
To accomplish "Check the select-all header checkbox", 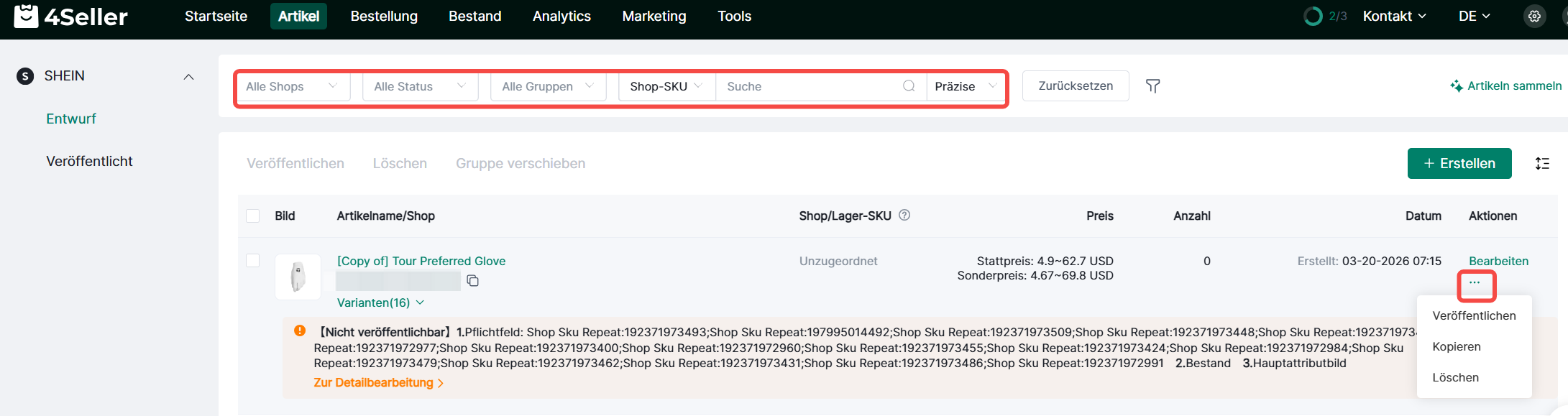I will point(253,216).
